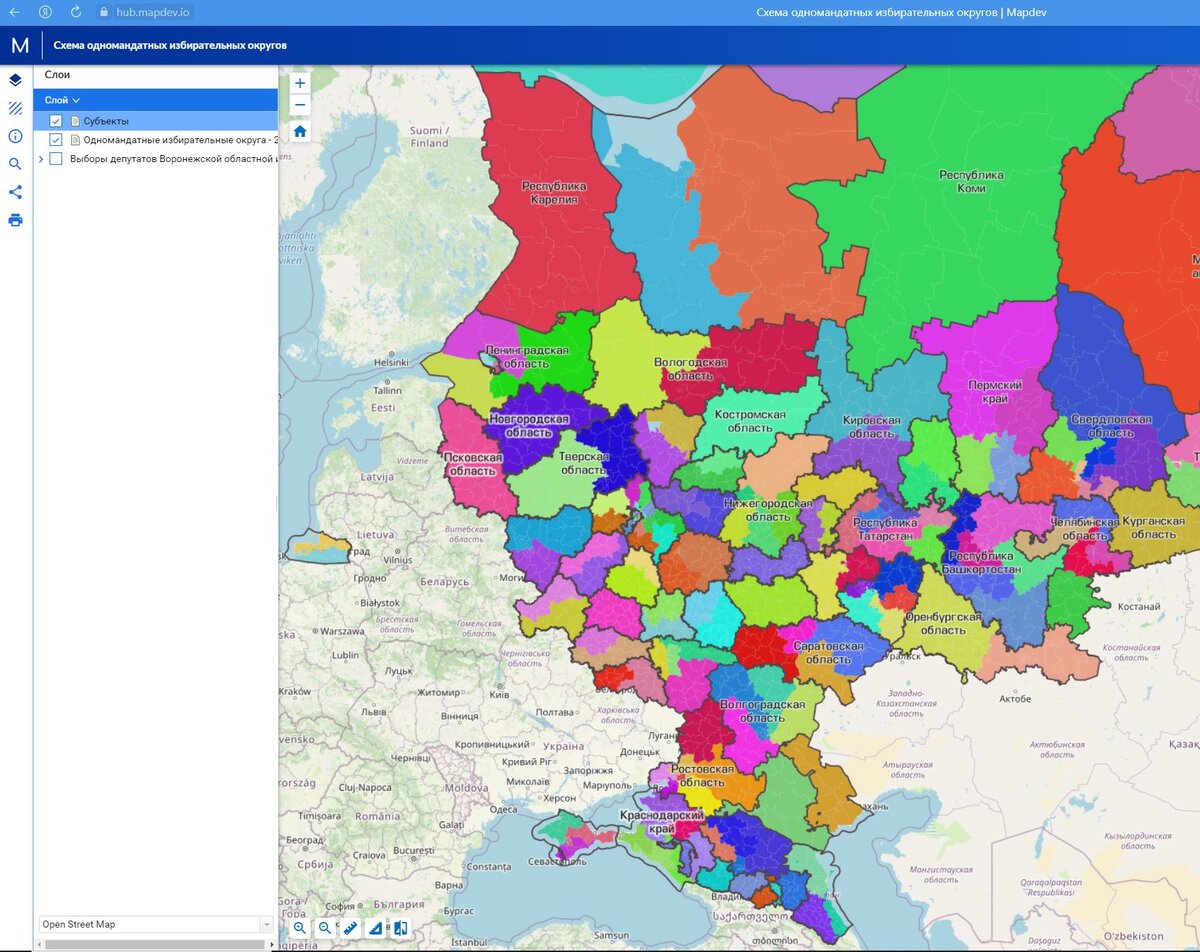Open the map Info tool
This screenshot has height=952, width=1200.
(x=14, y=137)
